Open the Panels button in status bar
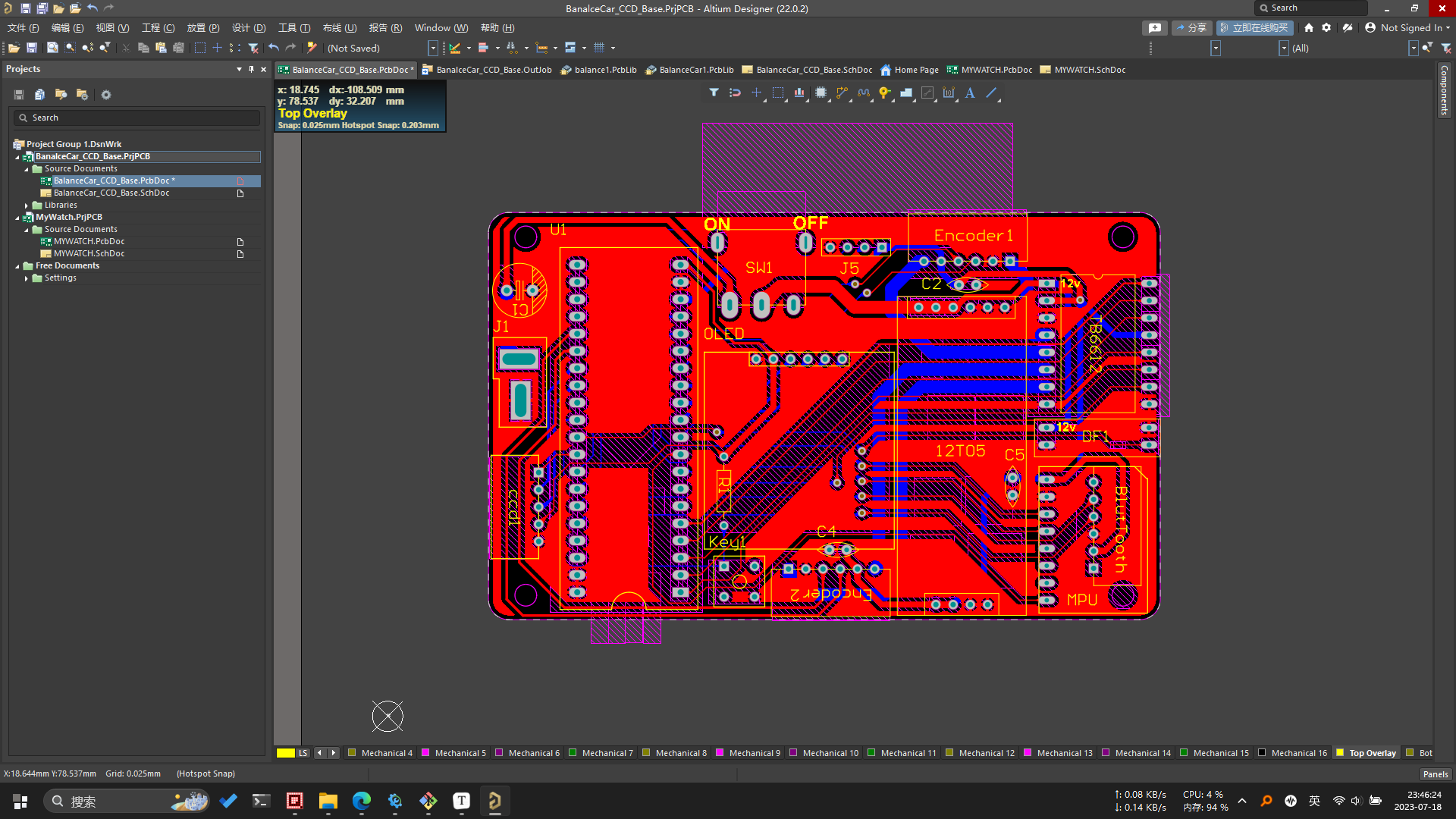Image resolution: width=1456 pixels, height=819 pixels. (1436, 774)
